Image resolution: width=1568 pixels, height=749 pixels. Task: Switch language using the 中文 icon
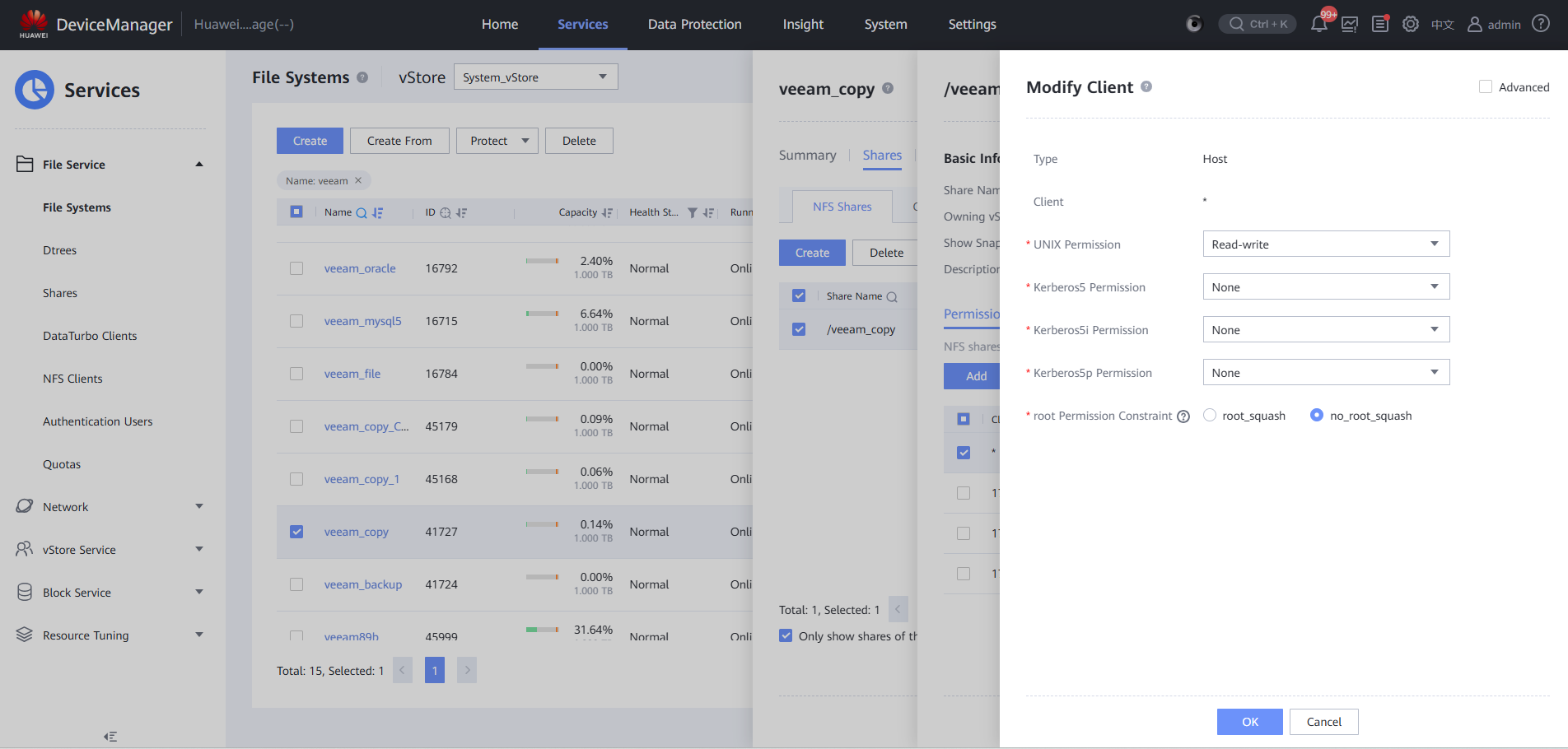coord(1442,25)
